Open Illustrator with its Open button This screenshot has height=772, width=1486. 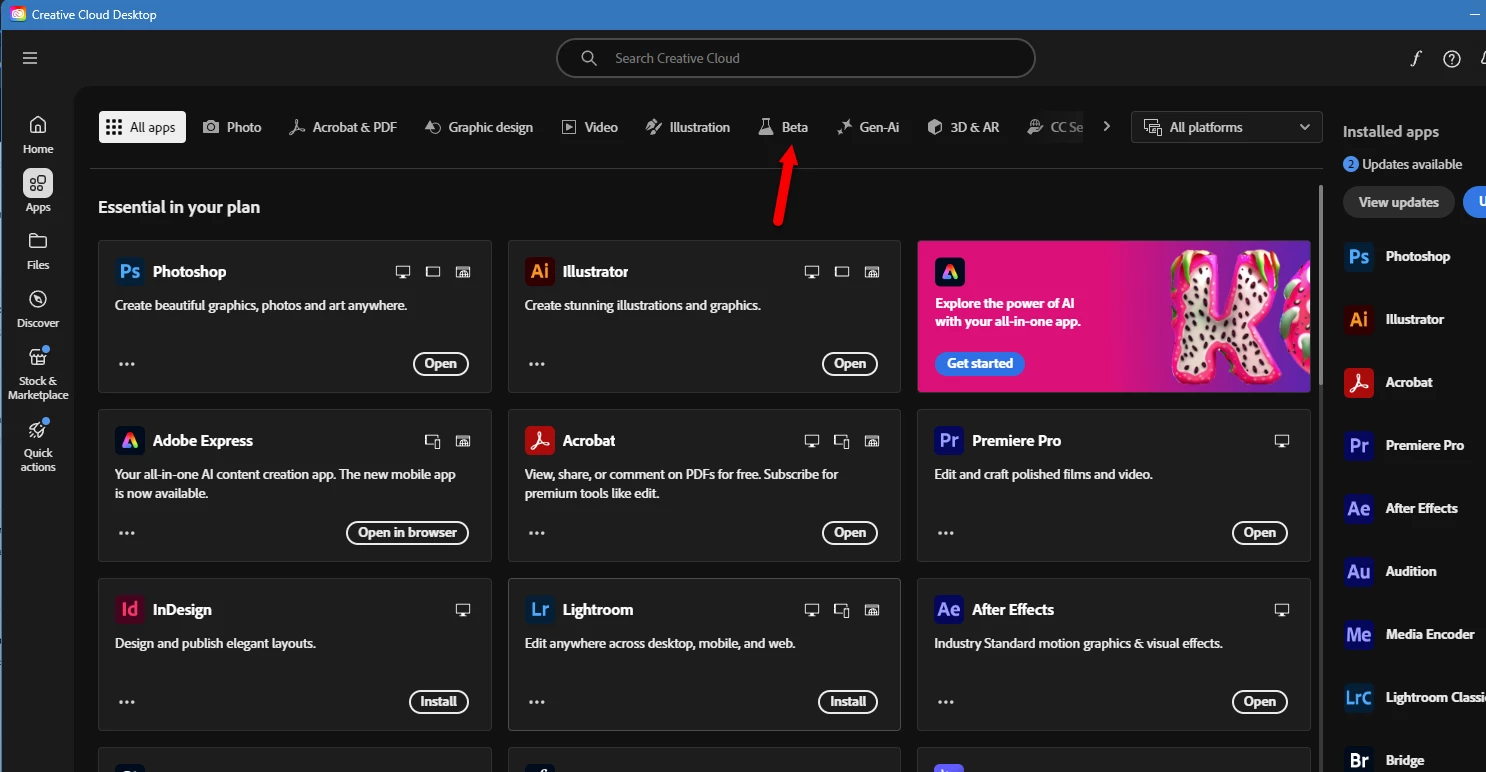click(x=850, y=364)
